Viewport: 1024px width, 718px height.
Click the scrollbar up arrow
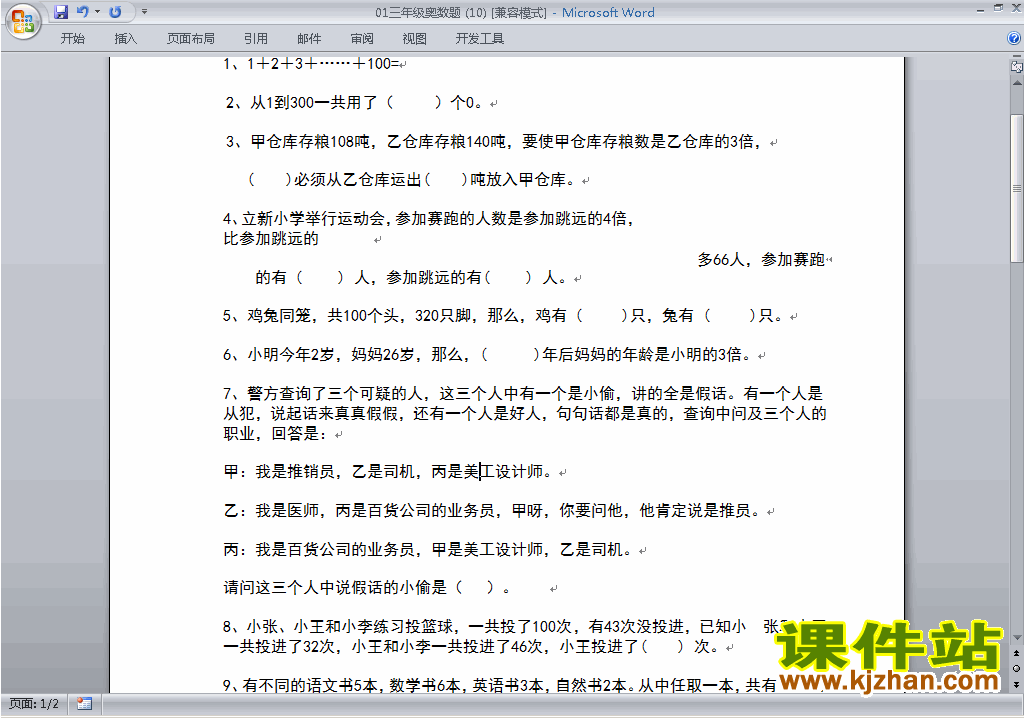coord(1017,84)
